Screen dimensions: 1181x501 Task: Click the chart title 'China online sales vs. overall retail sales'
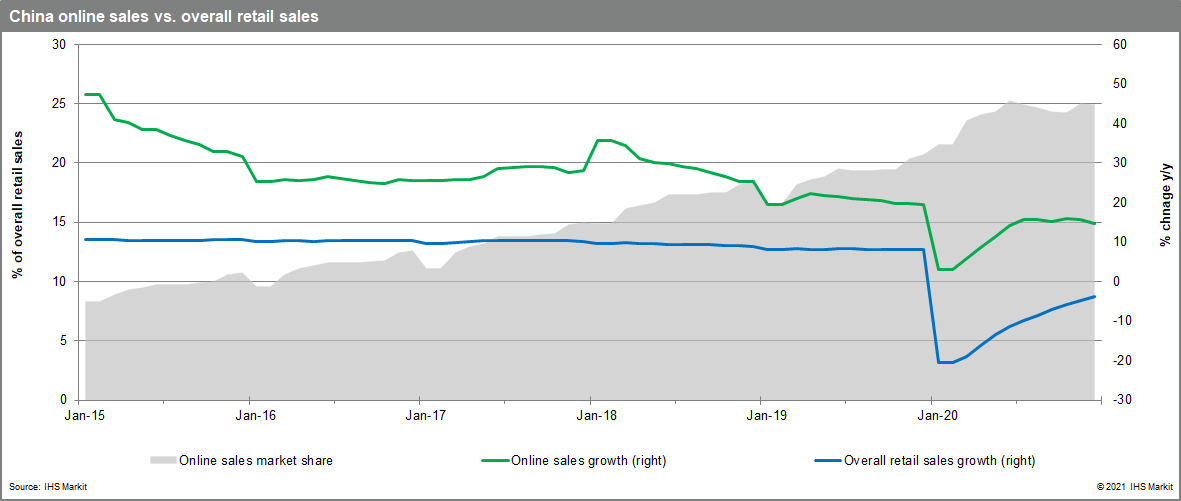tap(165, 17)
